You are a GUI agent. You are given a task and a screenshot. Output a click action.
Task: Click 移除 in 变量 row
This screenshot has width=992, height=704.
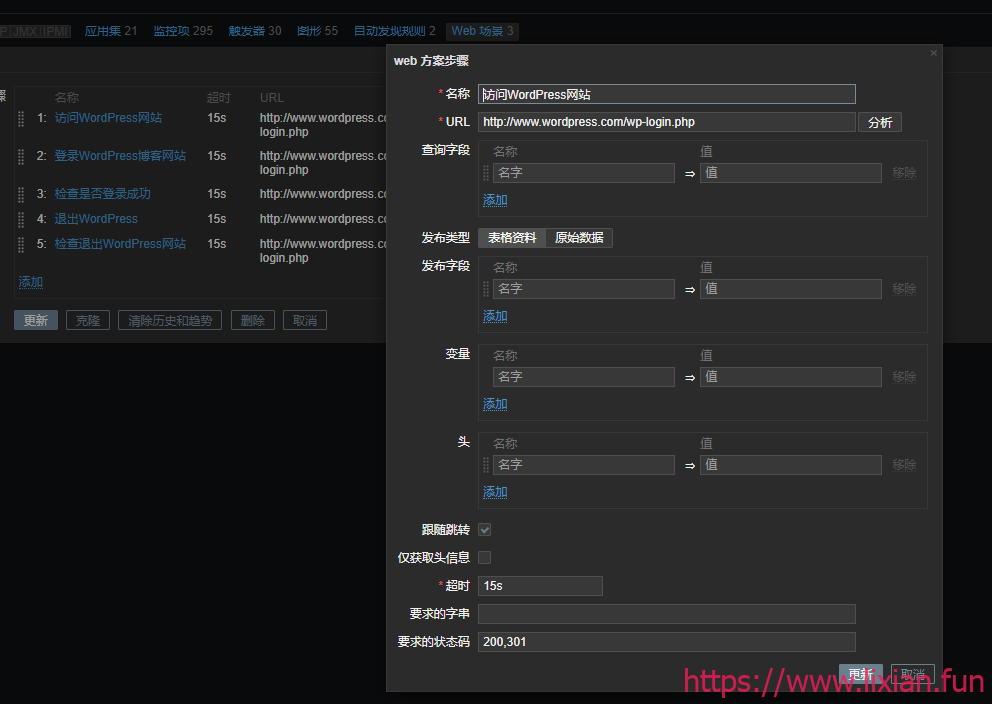pyautogui.click(x=904, y=376)
